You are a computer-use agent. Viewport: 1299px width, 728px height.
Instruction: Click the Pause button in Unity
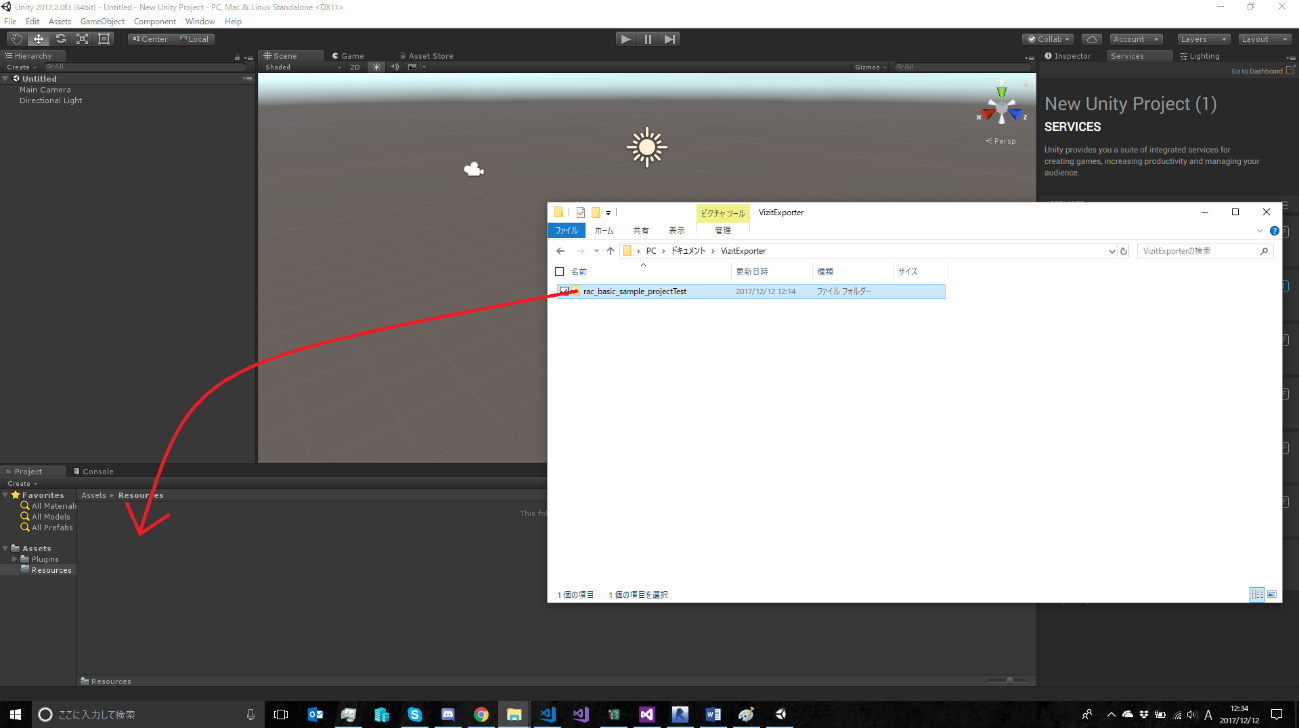(647, 38)
